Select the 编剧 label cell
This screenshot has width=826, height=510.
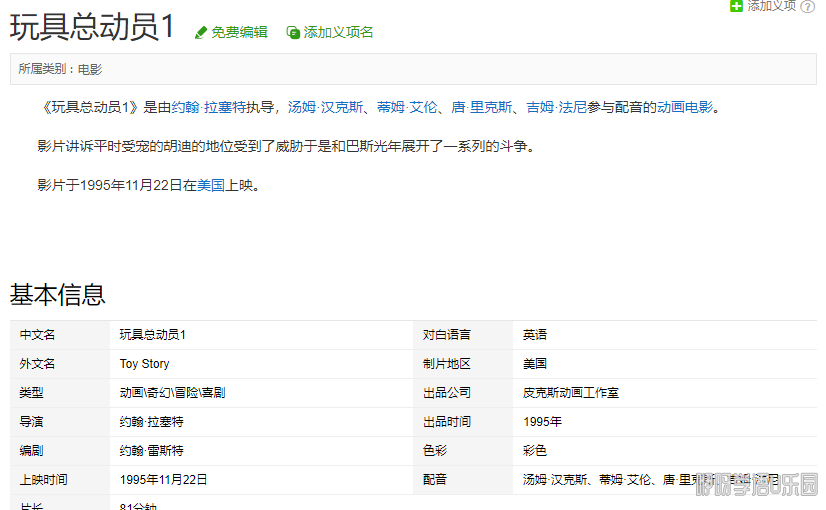(x=60, y=451)
